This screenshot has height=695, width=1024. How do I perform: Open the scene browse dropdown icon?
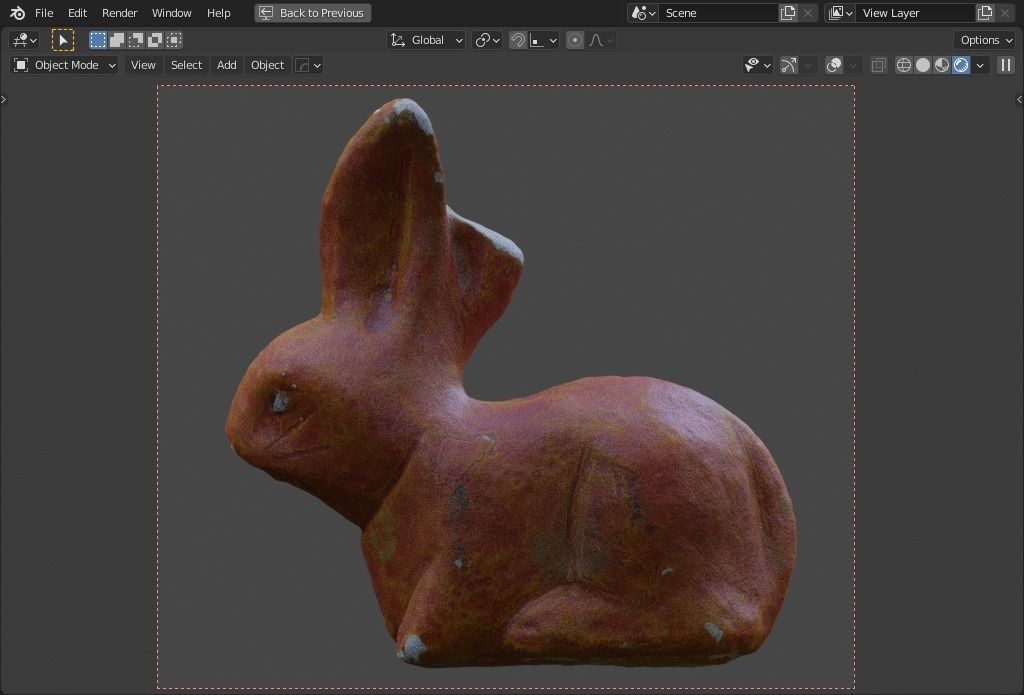point(643,13)
